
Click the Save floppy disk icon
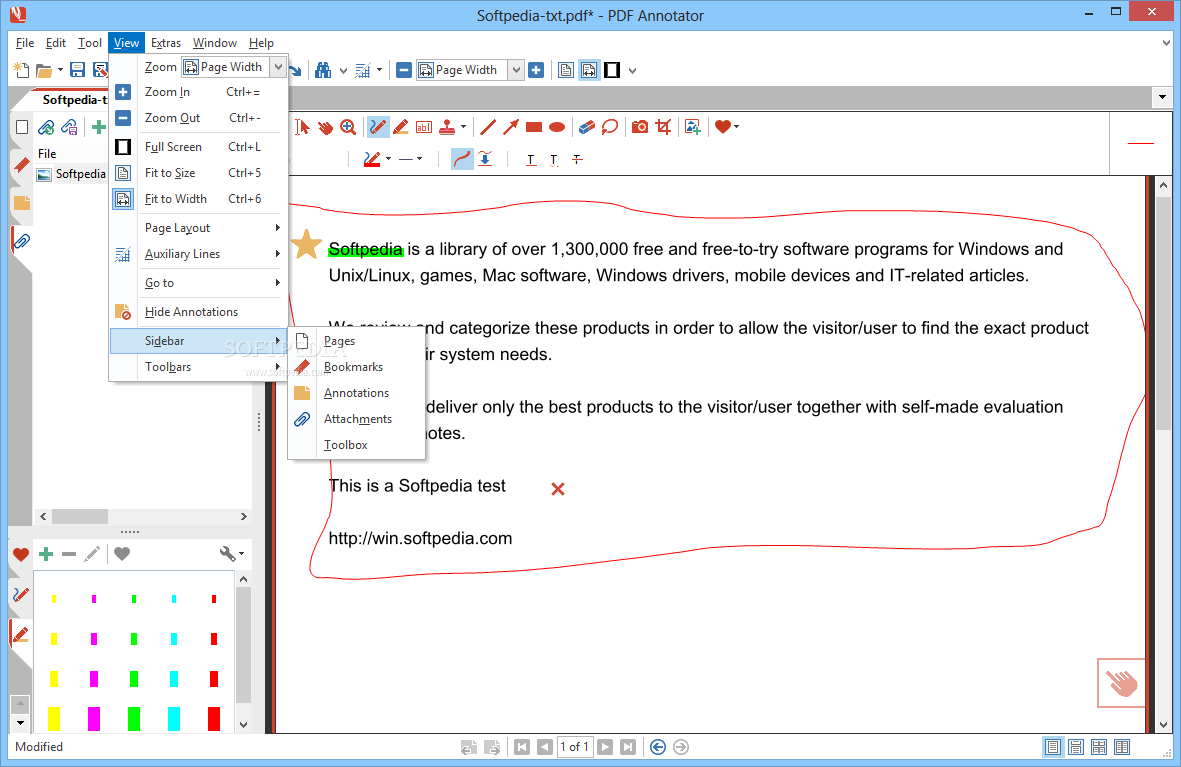77,70
